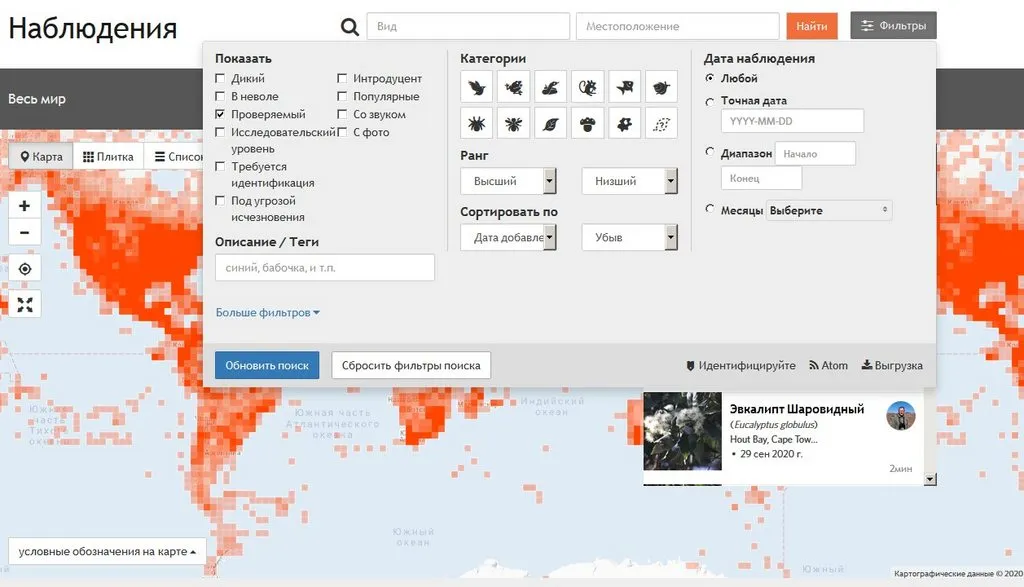
Task: Select the Точная дата radio button
Action: tap(710, 101)
